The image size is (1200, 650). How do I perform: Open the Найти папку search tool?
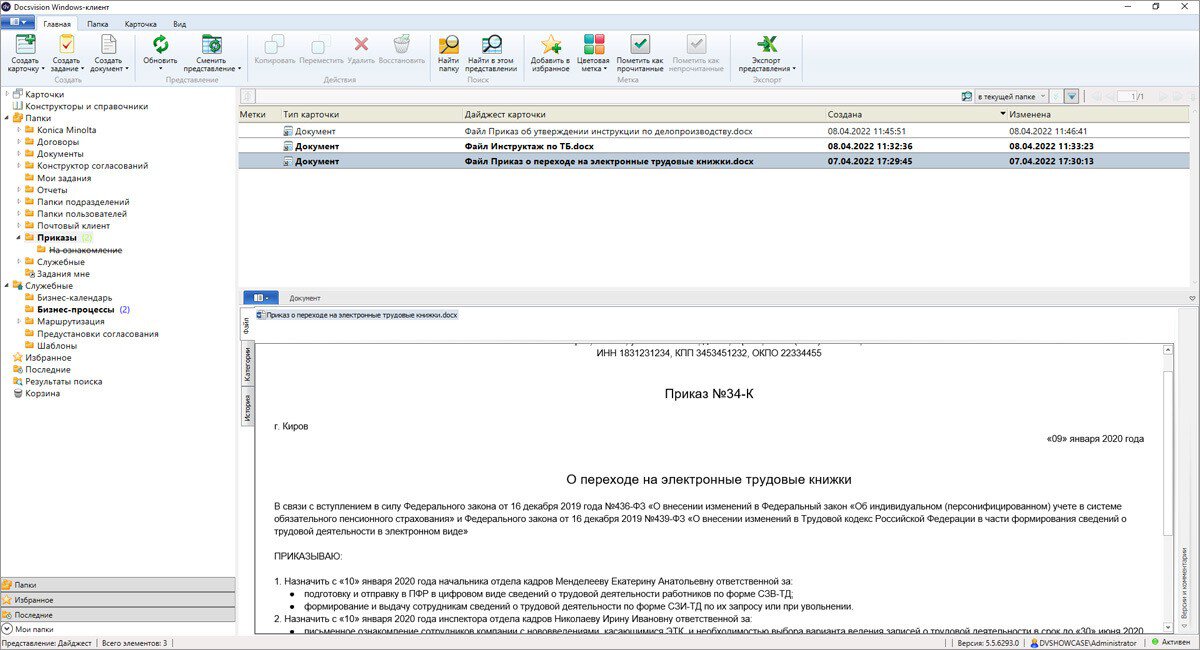[448, 44]
